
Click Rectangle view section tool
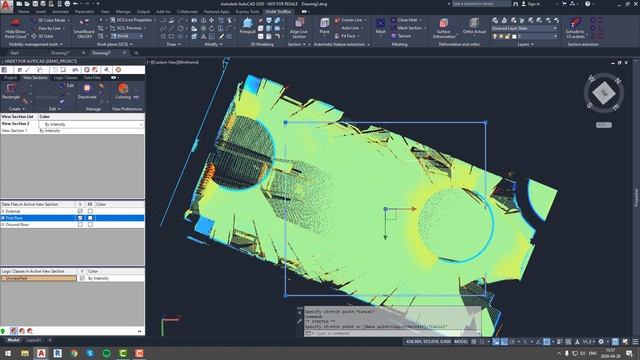point(11,91)
